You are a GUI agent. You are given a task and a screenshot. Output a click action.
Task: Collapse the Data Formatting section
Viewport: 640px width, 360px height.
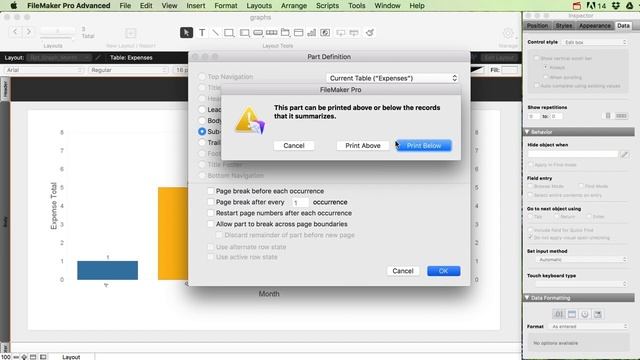[527, 298]
